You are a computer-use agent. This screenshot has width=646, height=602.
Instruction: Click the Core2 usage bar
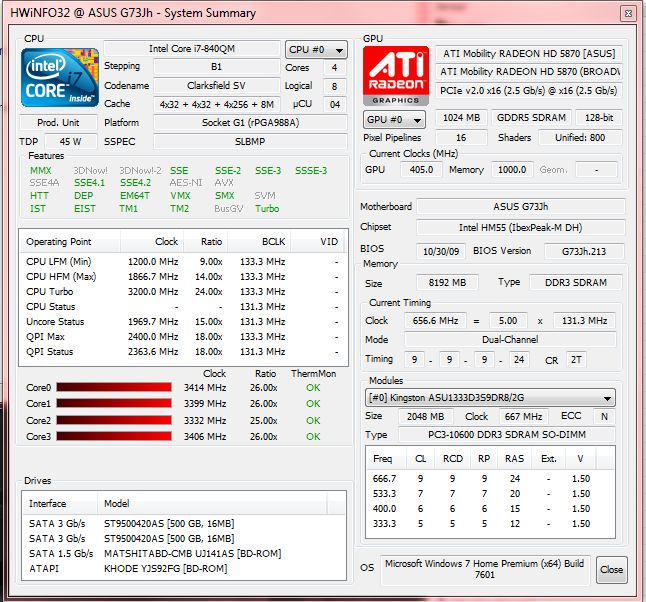[x=114, y=420]
